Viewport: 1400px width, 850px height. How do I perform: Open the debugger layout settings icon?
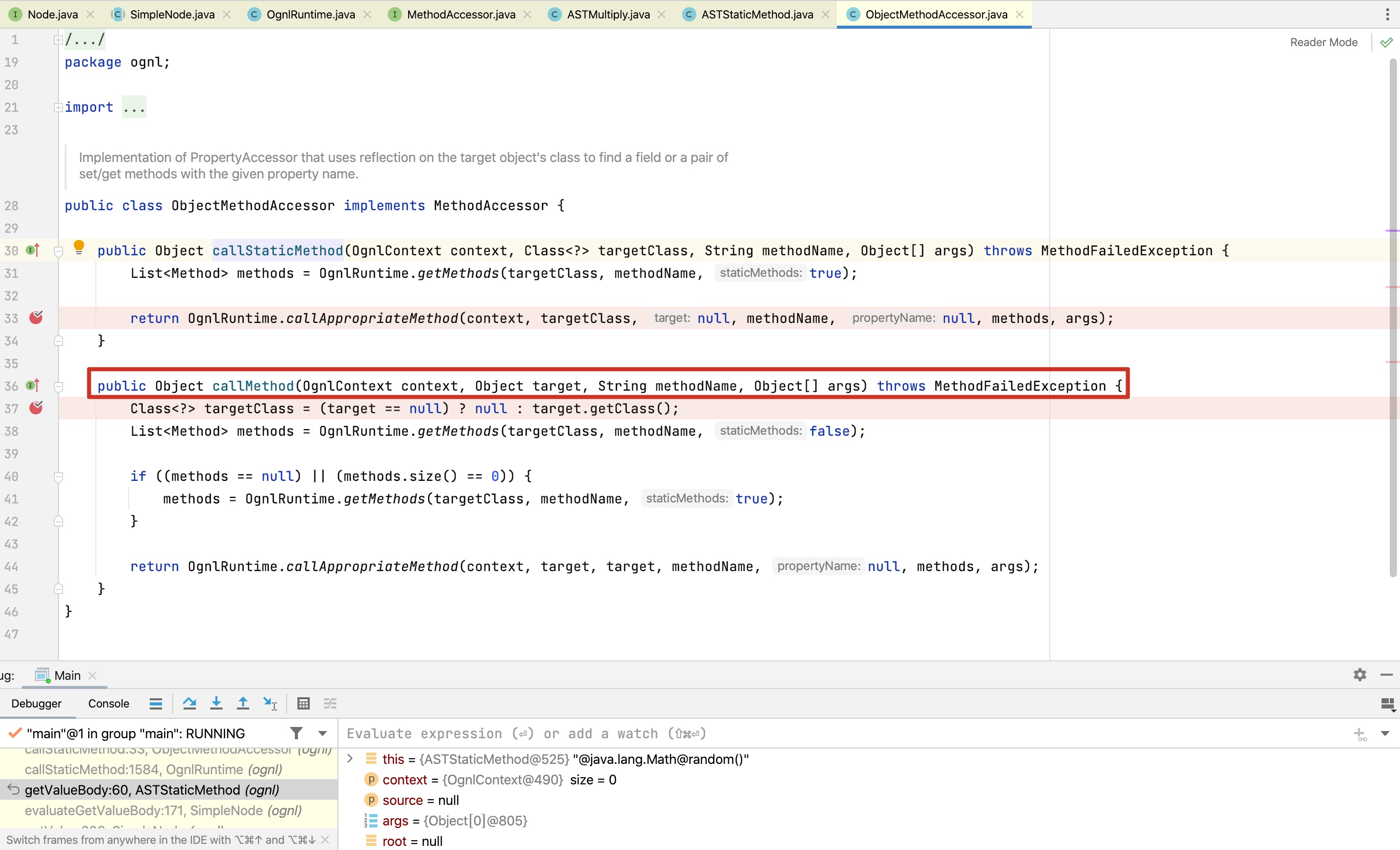tap(1387, 704)
